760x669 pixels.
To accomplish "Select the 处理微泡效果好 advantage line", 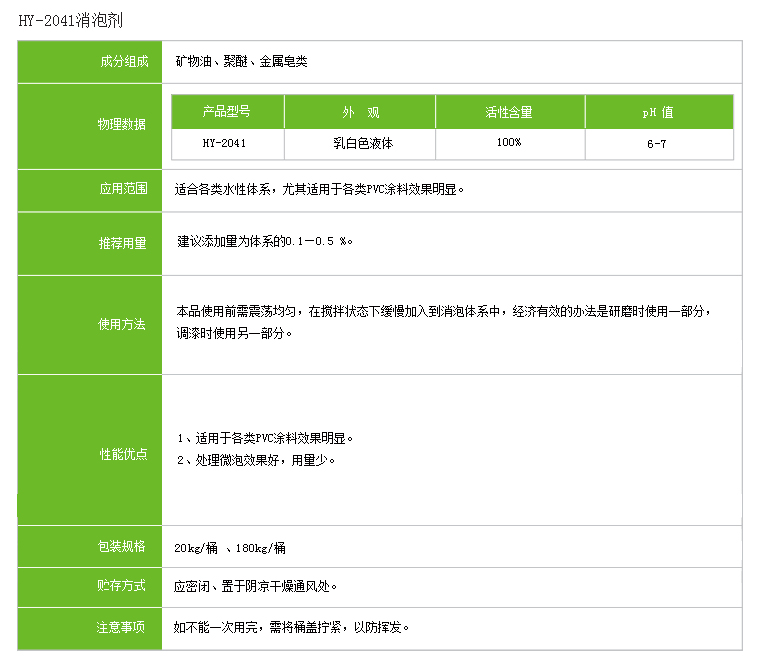I will pyautogui.click(x=256, y=461).
